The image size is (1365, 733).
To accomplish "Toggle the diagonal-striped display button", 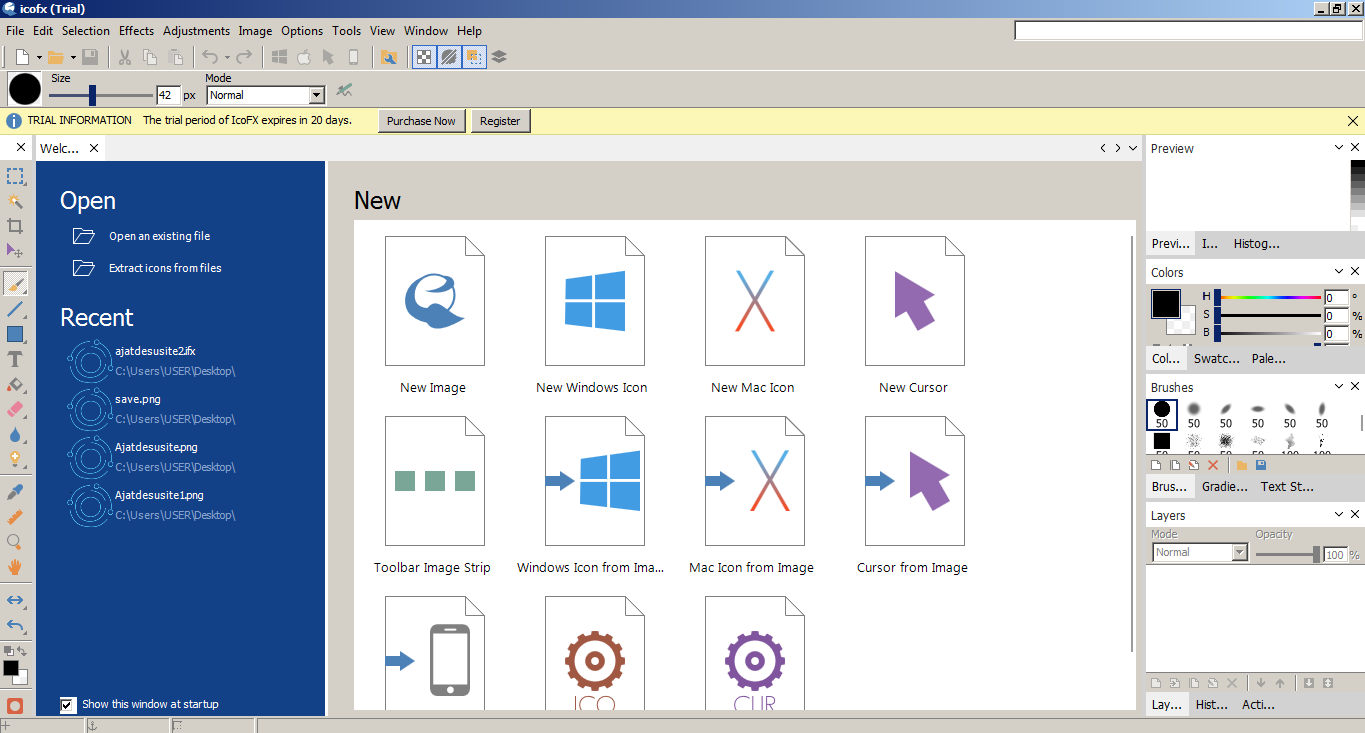I will point(450,57).
